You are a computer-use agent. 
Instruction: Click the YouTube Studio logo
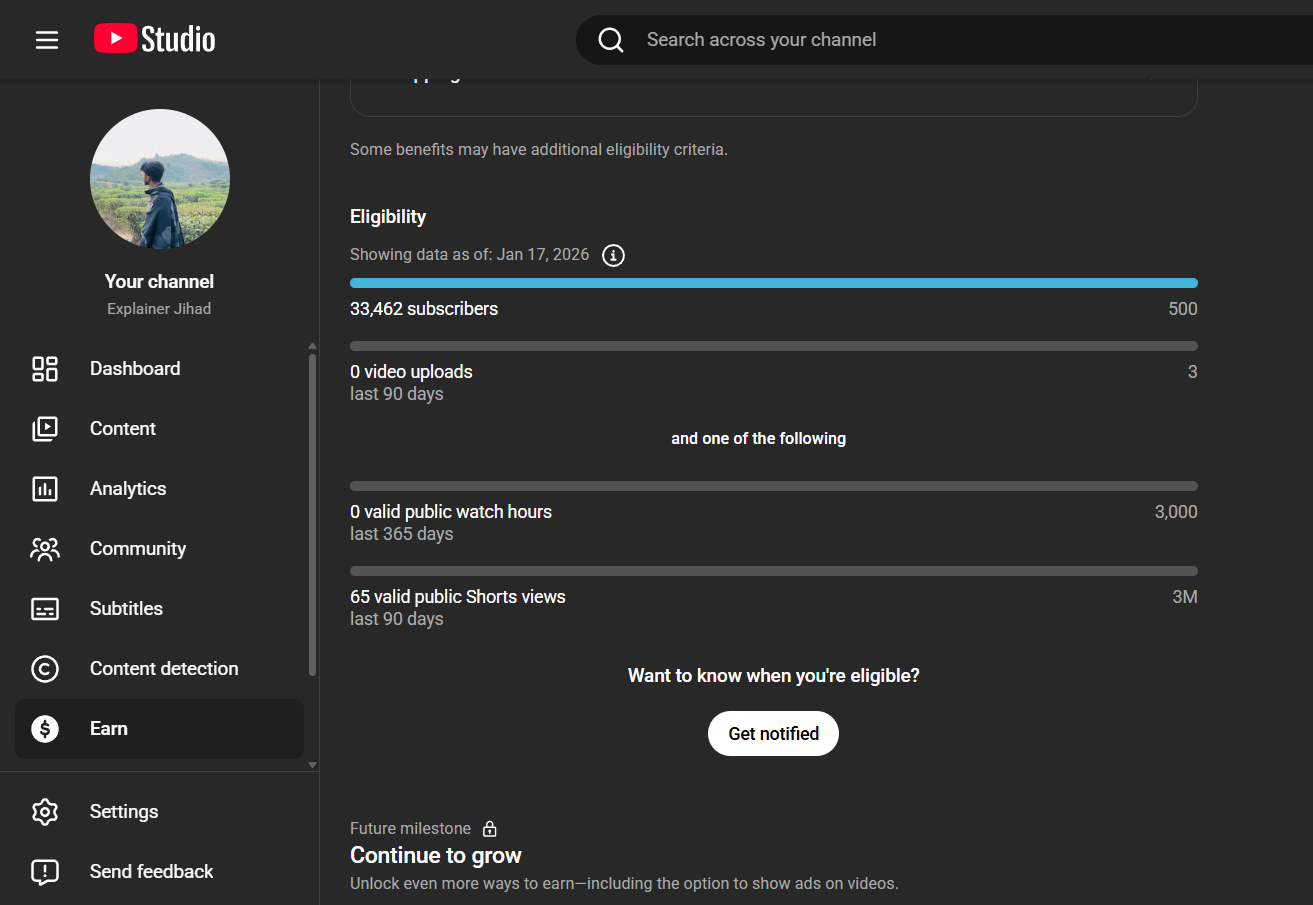tap(155, 39)
